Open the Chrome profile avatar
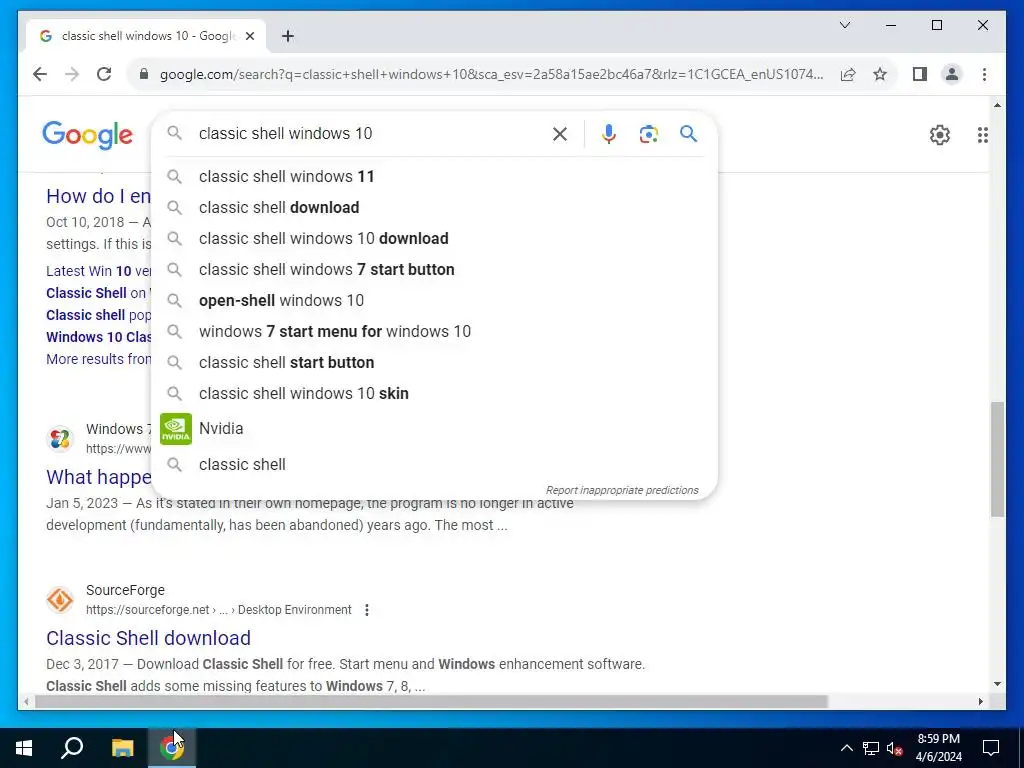Screen dimensions: 1024x768 click(952, 74)
